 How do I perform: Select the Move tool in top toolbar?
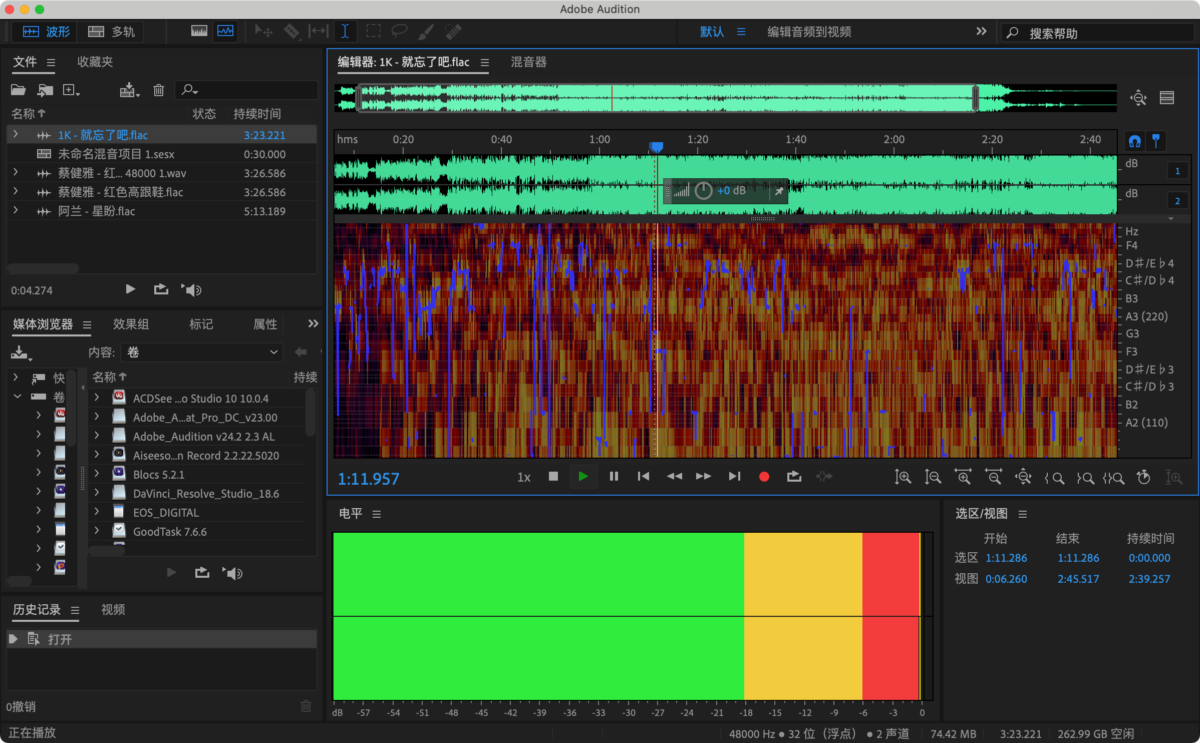264,32
